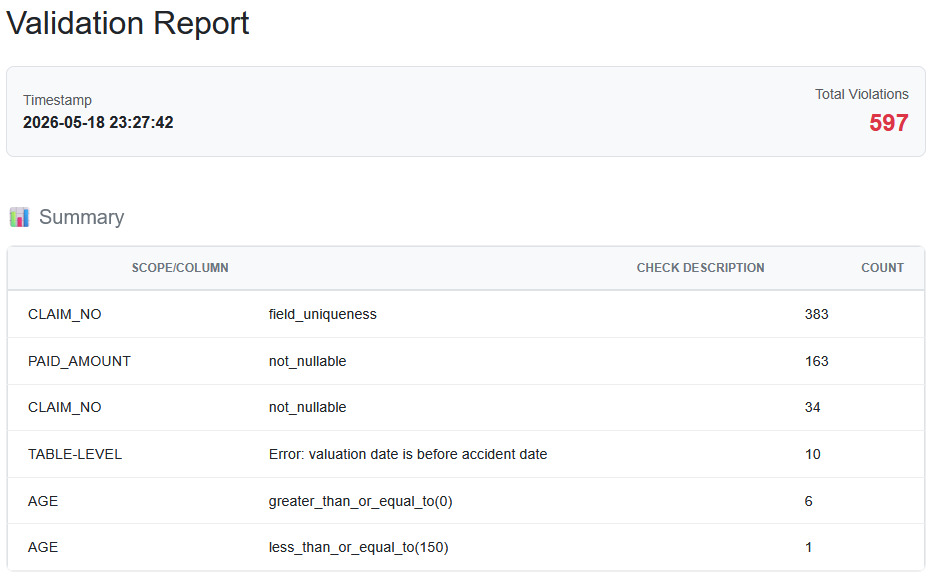Screen dimensions: 930x576
Task: Click the CHECK DESCRIPTION column header
Action: point(700,268)
